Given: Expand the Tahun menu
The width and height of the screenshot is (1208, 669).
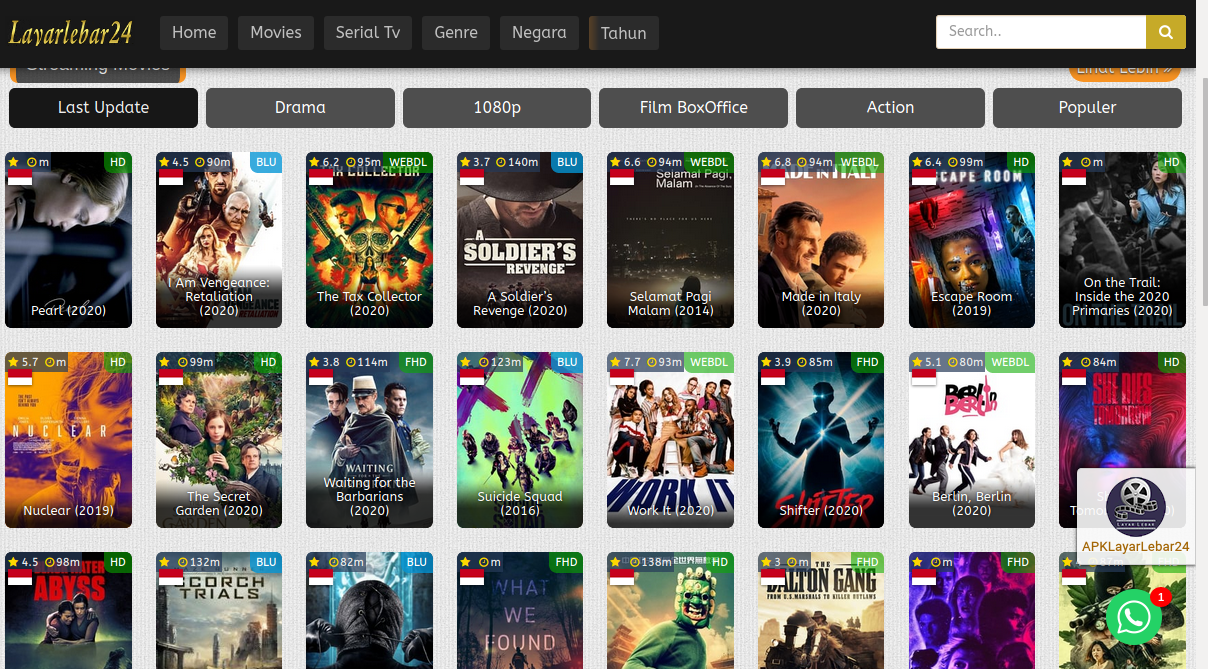Looking at the screenshot, I should click(624, 33).
